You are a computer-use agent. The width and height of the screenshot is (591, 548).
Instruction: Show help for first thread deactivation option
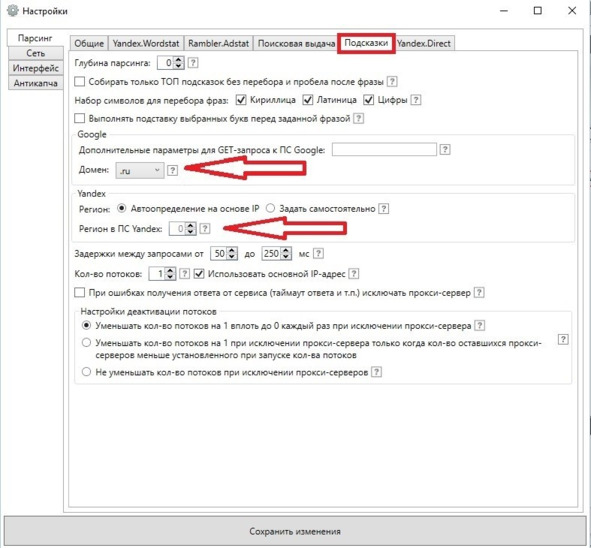point(480,326)
